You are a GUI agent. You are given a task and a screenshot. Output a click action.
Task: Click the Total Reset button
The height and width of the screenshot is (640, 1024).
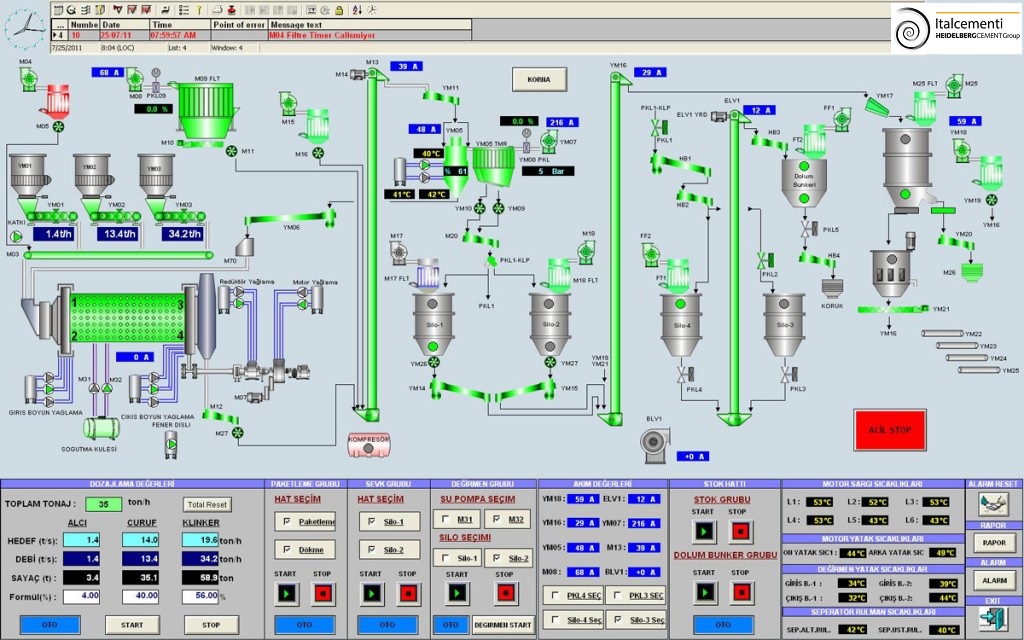pyautogui.click(x=206, y=505)
